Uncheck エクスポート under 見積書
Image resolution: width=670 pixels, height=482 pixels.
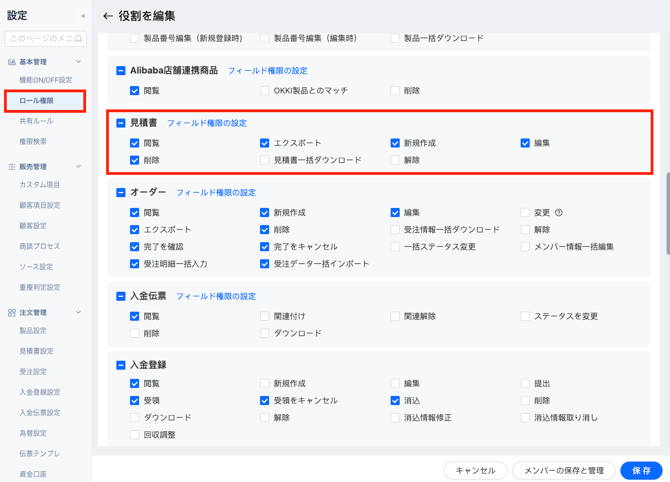click(x=264, y=143)
